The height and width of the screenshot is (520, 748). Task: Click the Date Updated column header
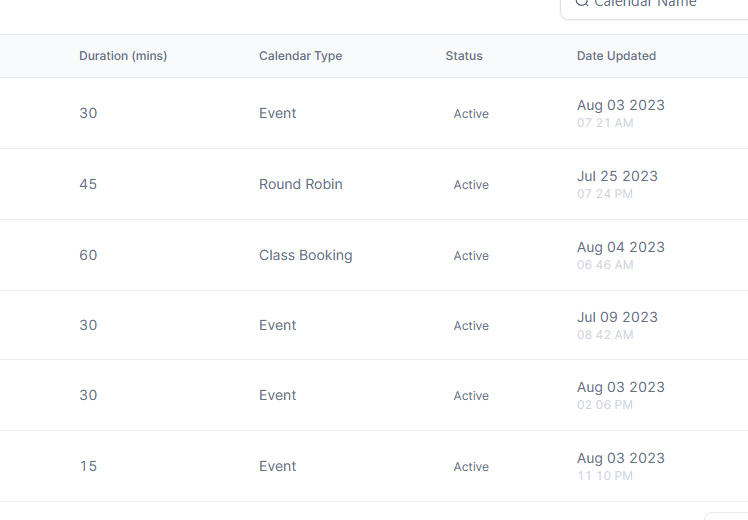(616, 56)
